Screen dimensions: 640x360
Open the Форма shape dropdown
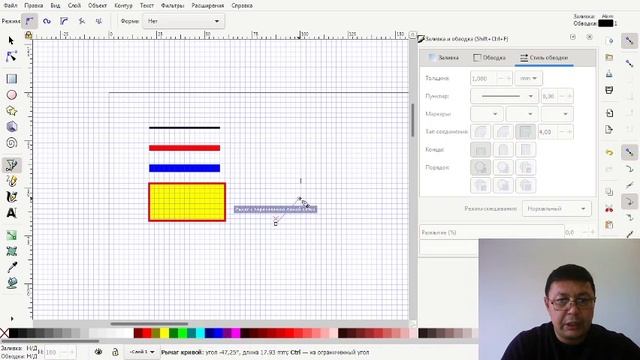pyautogui.click(x=183, y=21)
